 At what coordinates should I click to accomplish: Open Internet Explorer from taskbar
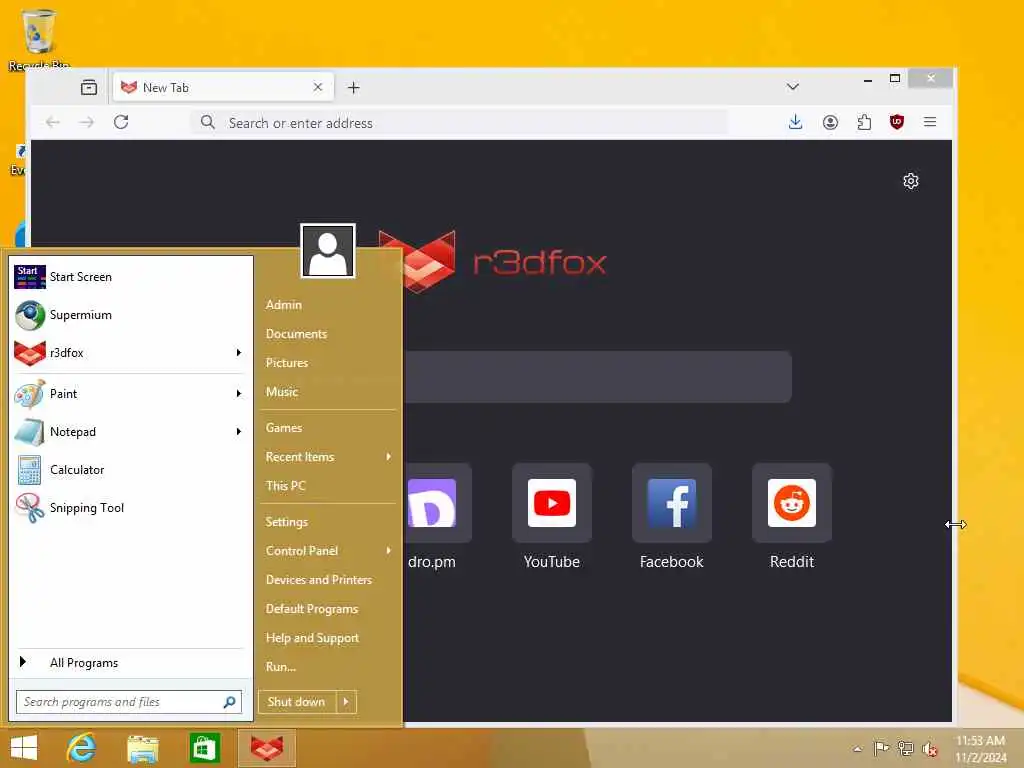coord(81,748)
